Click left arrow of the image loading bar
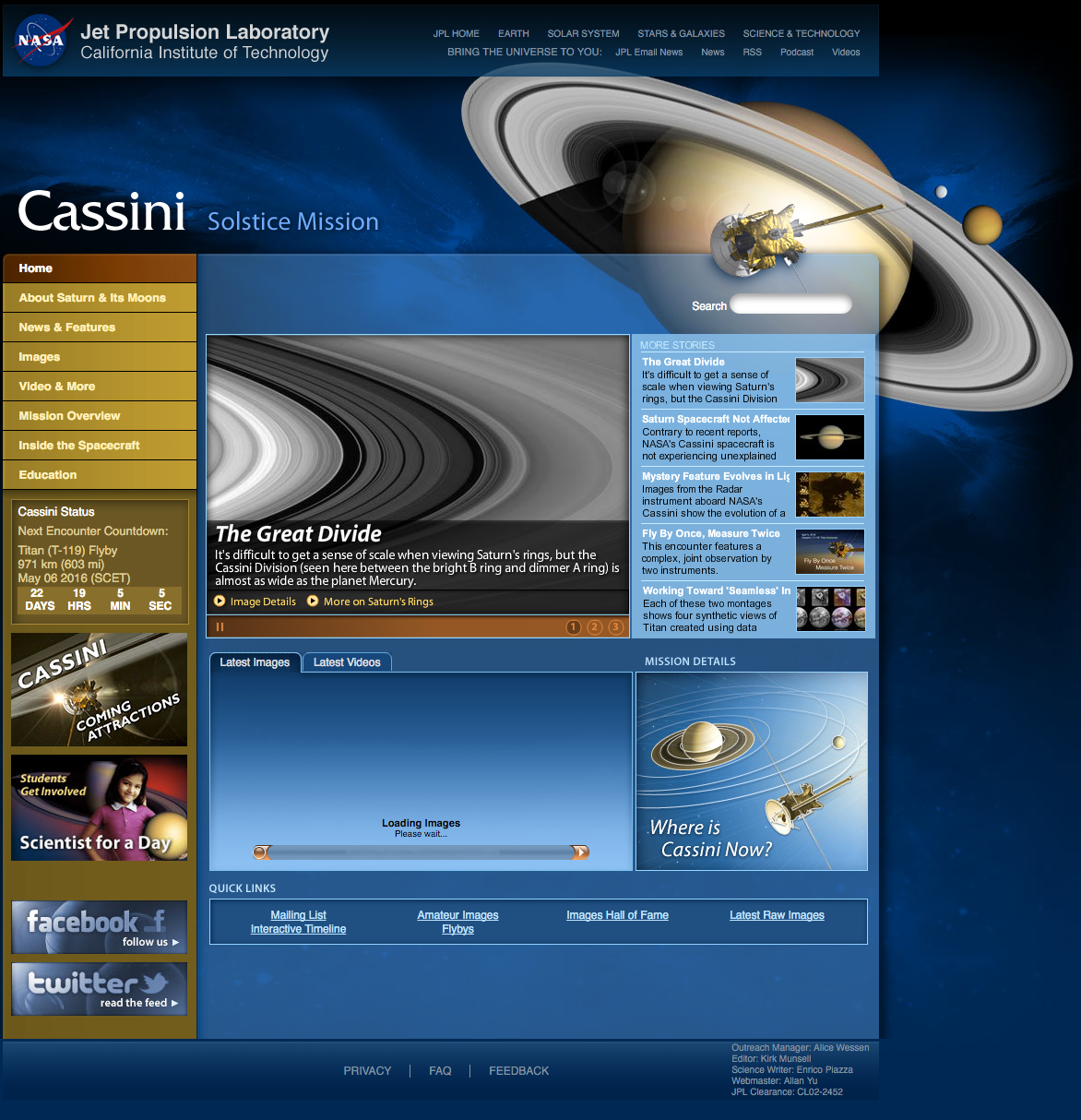 262,852
